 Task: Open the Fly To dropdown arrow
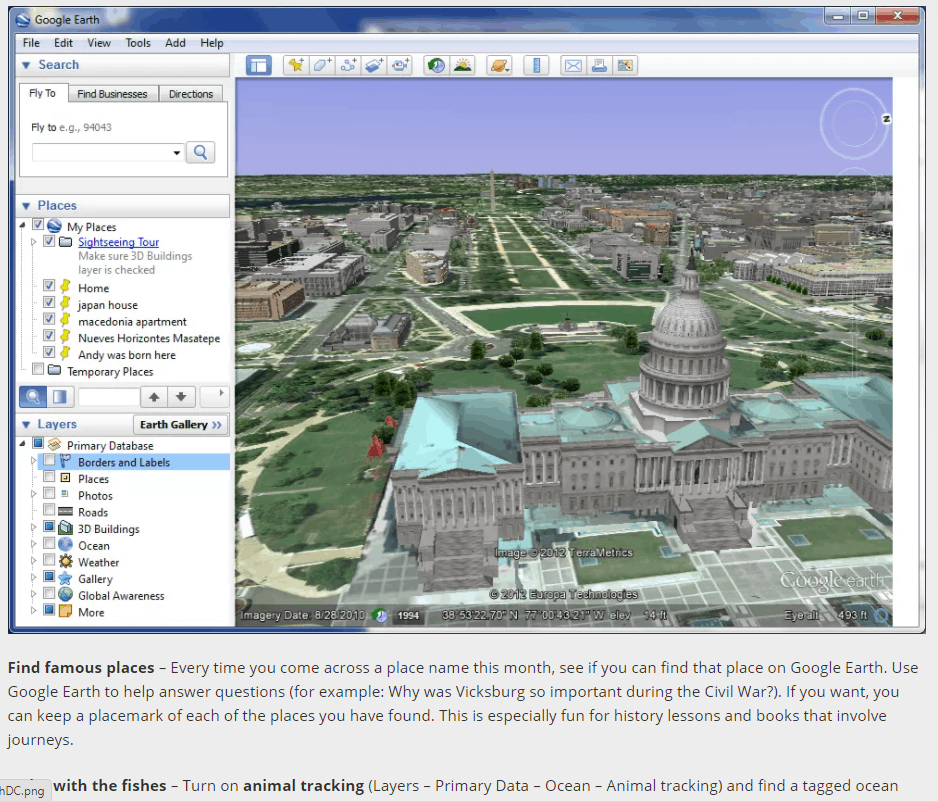176,153
